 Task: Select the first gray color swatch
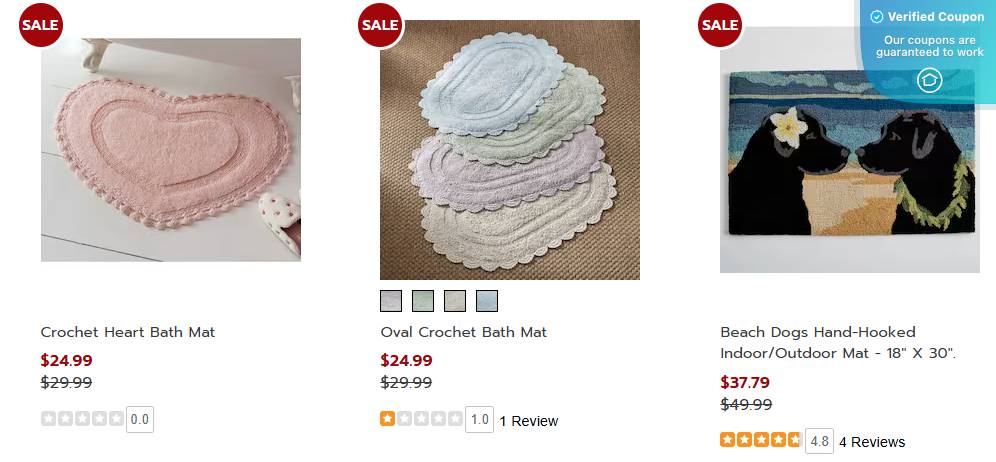(391, 301)
